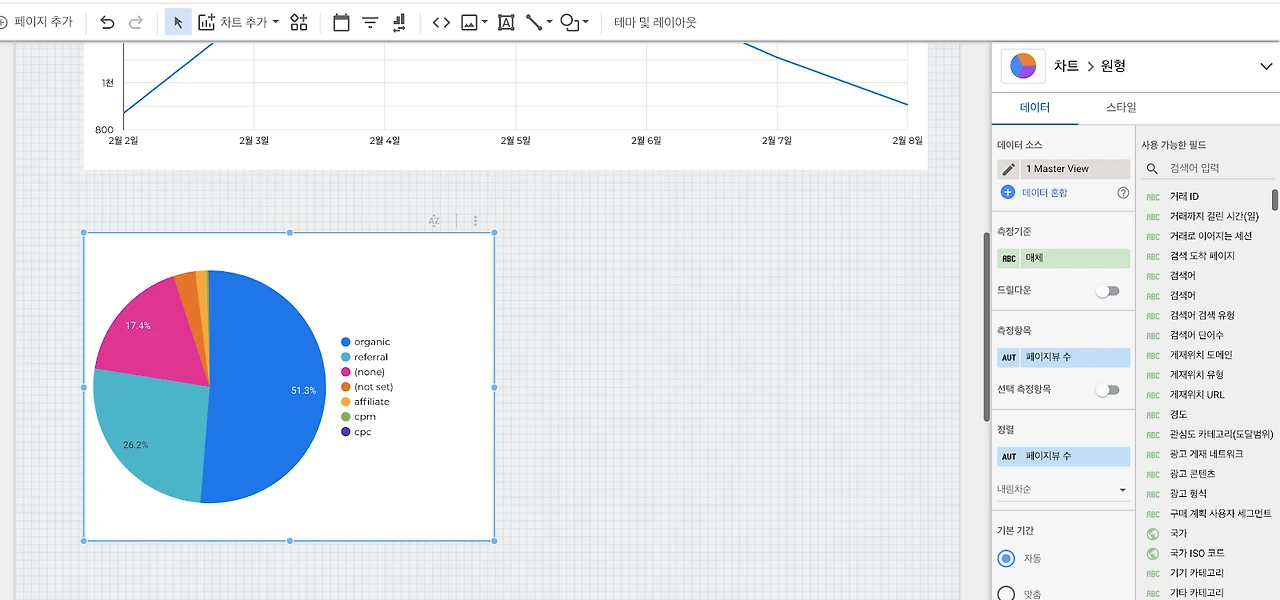Click the AZ sort icon above pie chart
The height and width of the screenshot is (600, 1280).
pyautogui.click(x=434, y=221)
